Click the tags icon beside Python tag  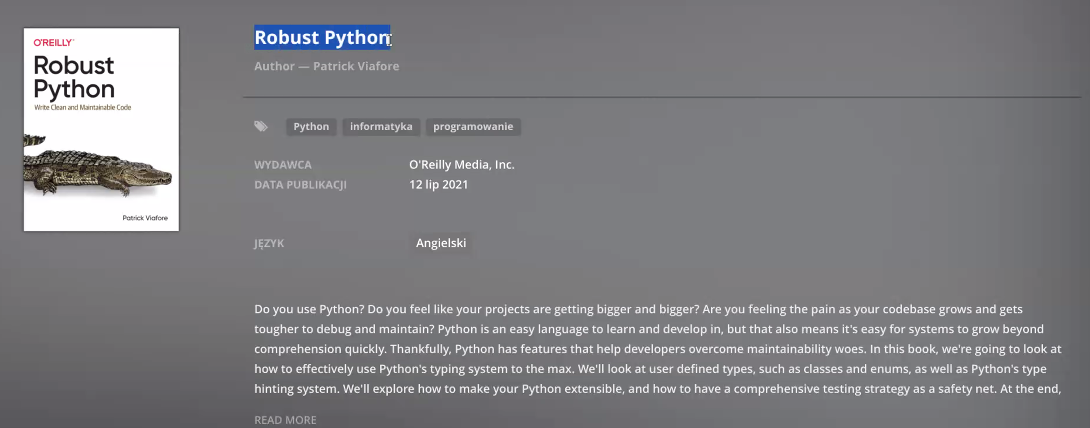(261, 126)
